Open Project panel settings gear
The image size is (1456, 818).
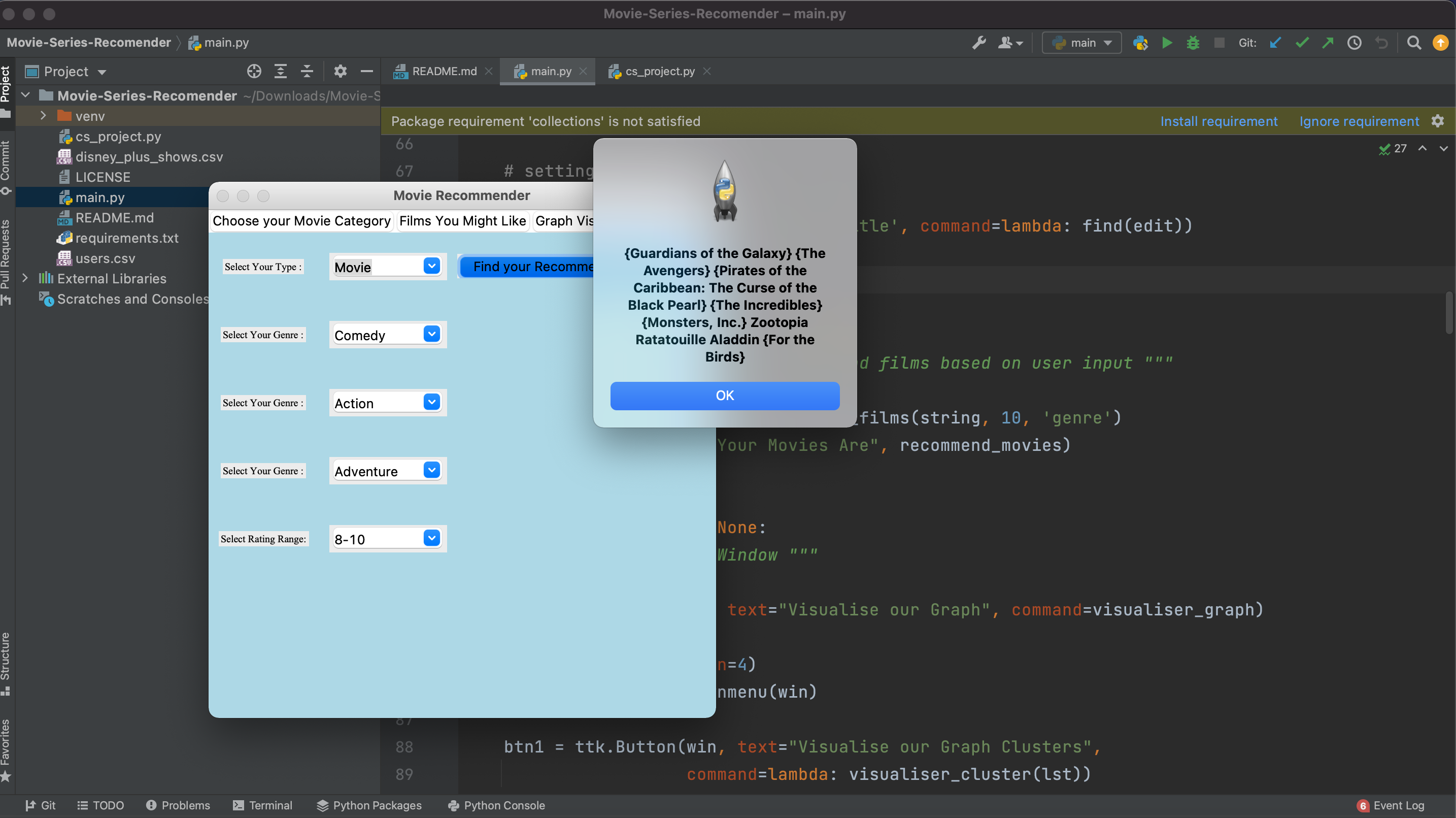(340, 71)
